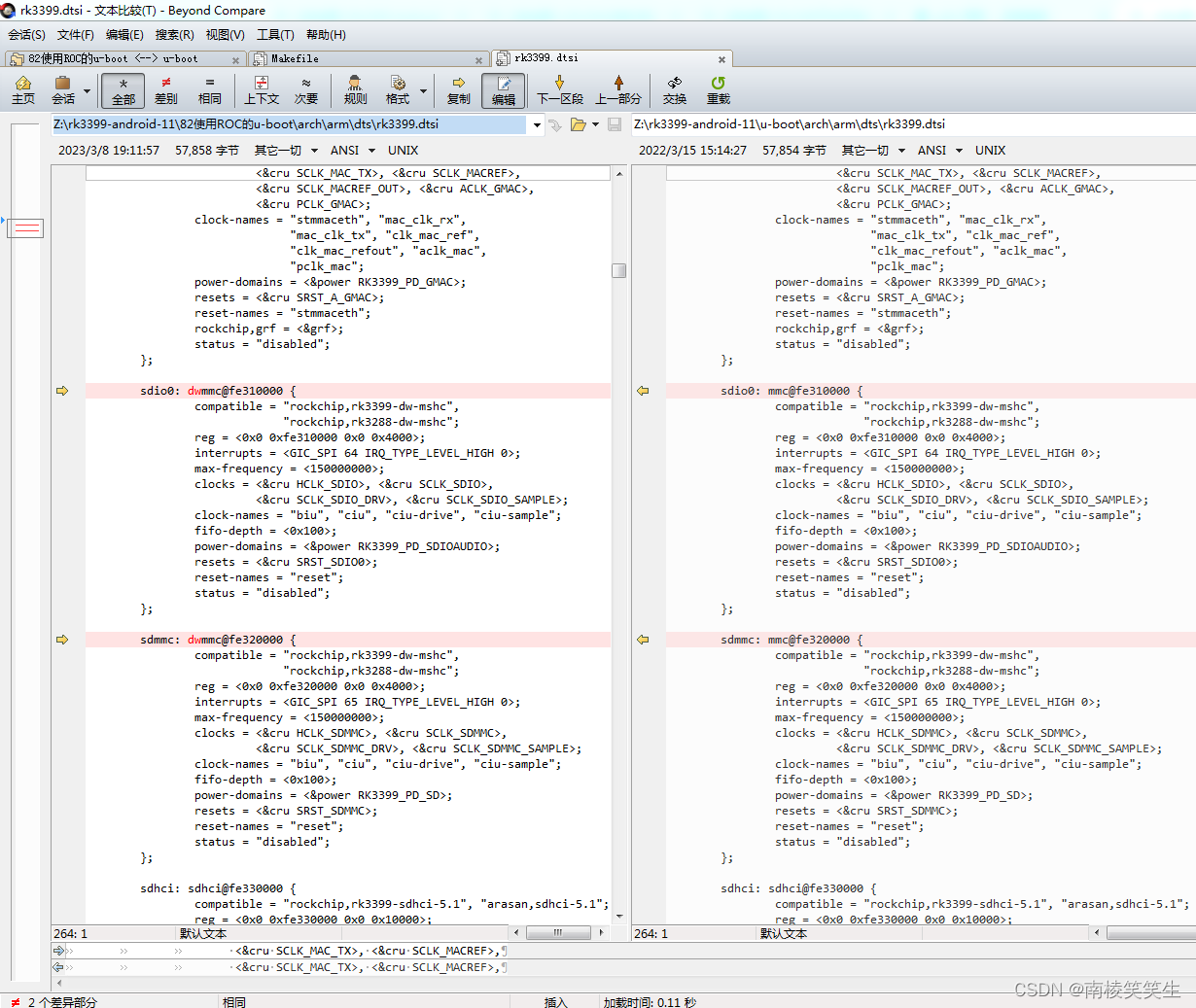Click left pane horizontal scrollbar thumb

tap(558, 932)
